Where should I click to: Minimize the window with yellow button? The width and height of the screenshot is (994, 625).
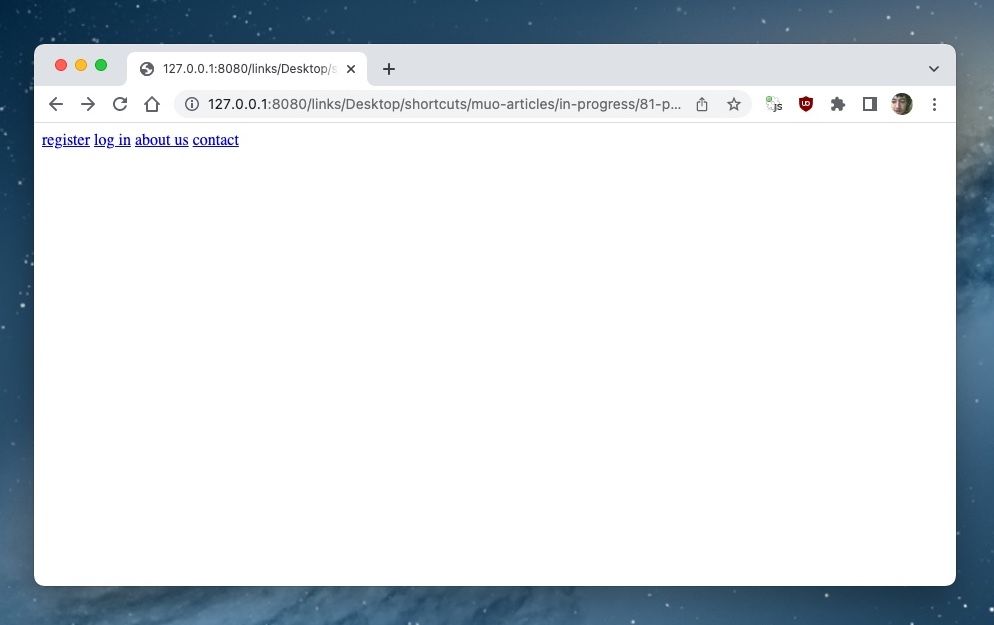(81, 65)
